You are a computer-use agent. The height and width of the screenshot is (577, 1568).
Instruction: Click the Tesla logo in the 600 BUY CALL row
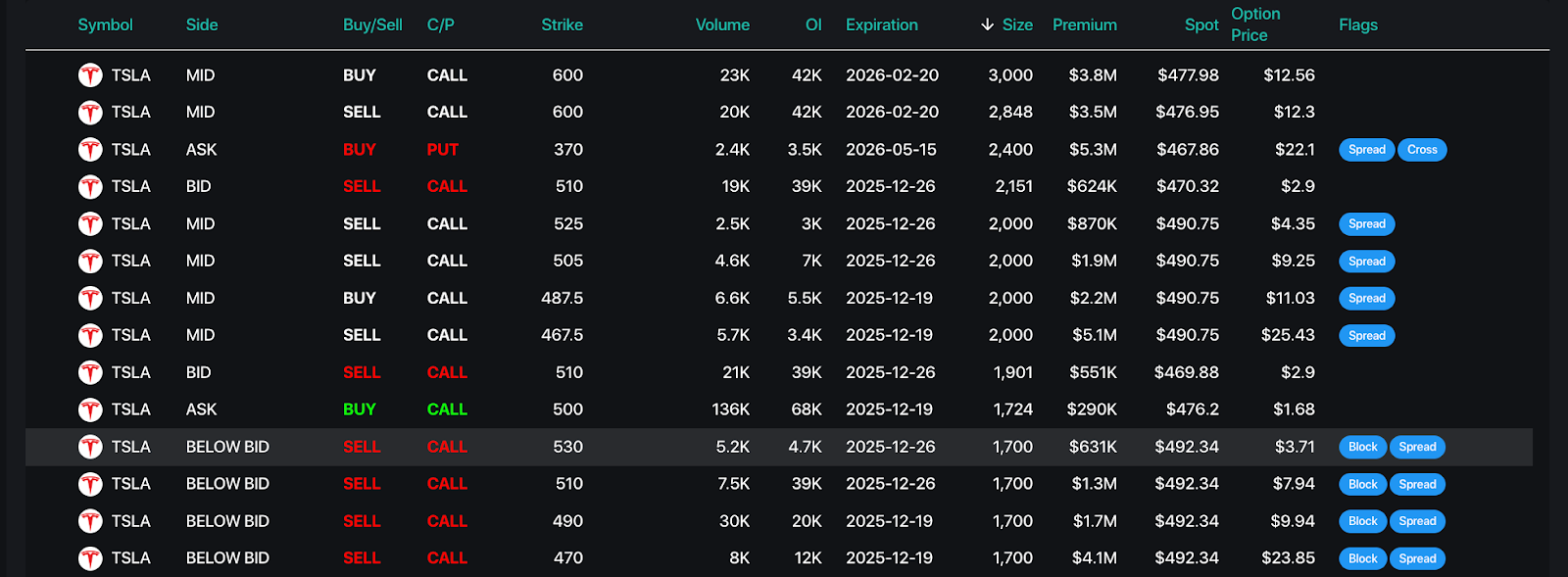point(90,75)
